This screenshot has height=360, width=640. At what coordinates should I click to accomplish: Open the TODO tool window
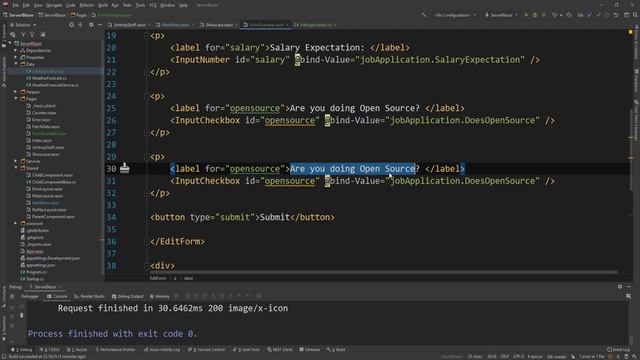pyautogui.click(x=50, y=350)
